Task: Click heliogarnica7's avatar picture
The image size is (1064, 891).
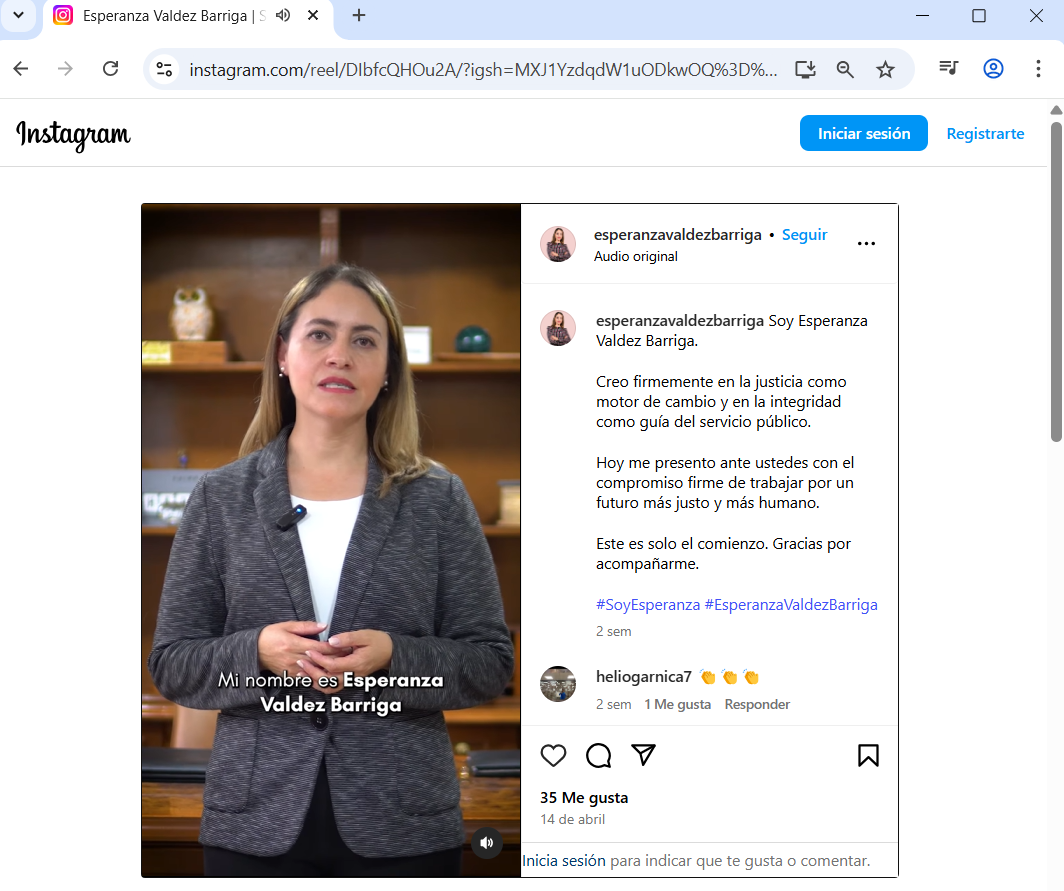Action: click(x=558, y=684)
